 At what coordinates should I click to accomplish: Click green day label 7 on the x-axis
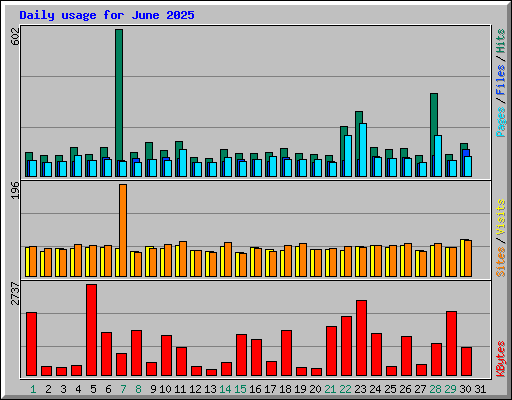[x=123, y=389]
